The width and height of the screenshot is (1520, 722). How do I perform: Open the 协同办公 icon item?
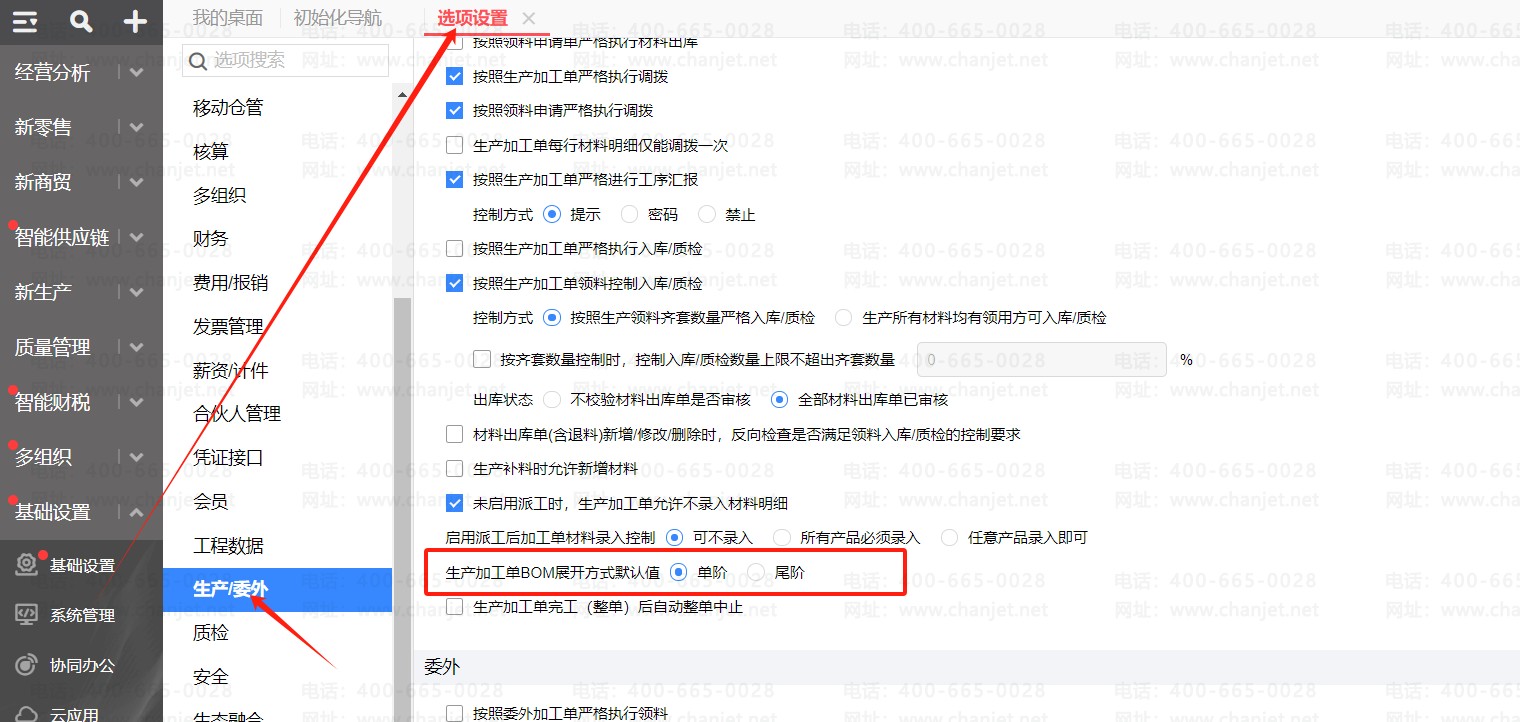click(27, 665)
